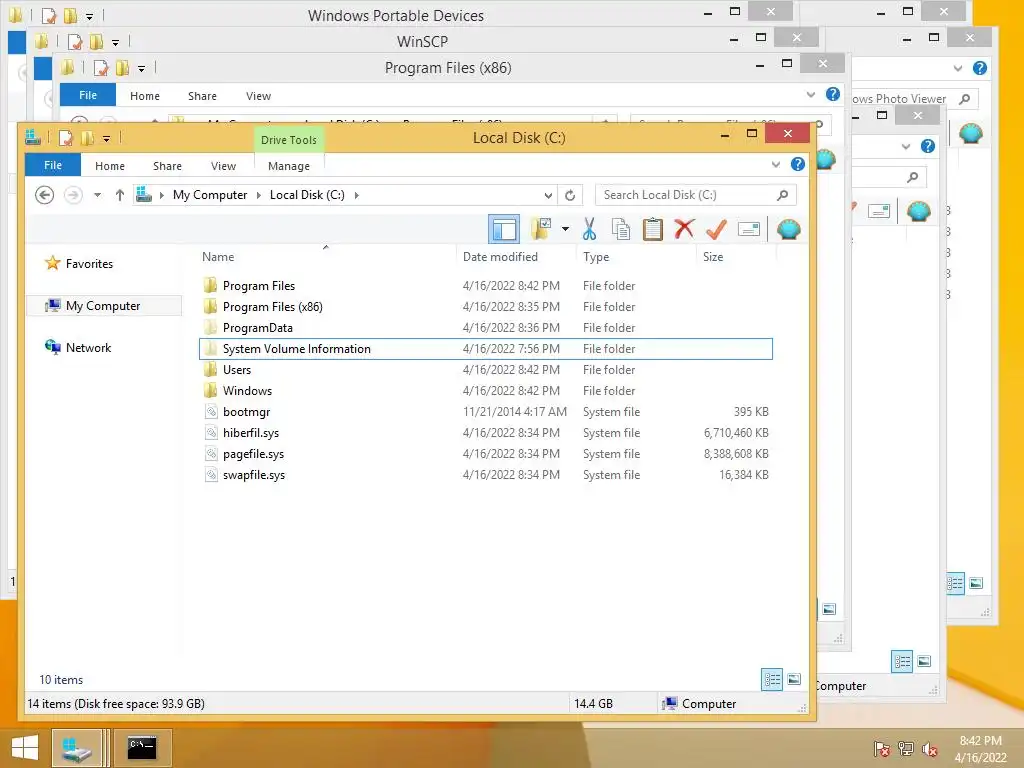Screen dimensions: 1024x768
Task: Open the recent locations dropdown arrow
Action: click(x=97, y=195)
